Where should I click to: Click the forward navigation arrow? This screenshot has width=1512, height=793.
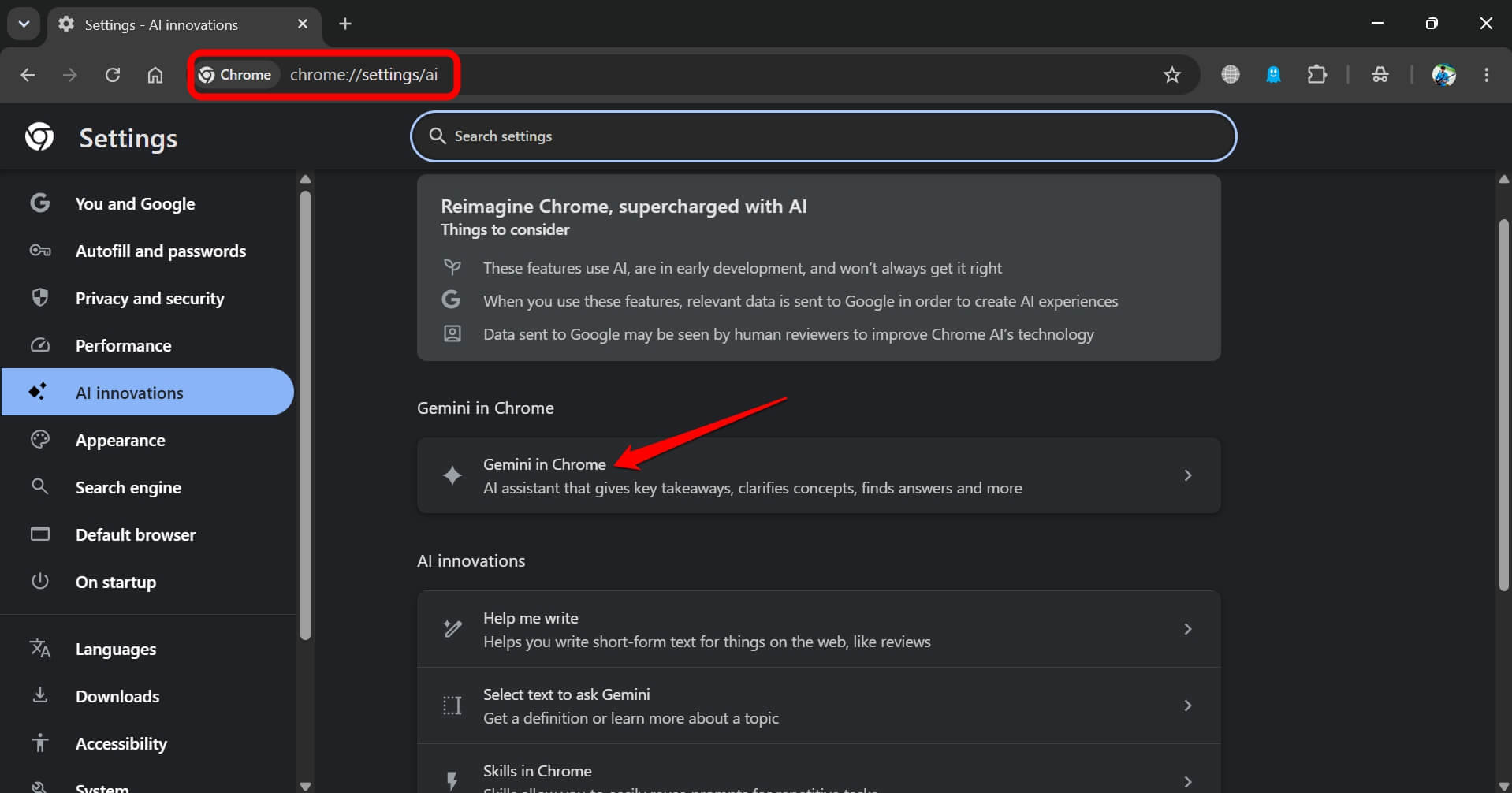tap(70, 75)
